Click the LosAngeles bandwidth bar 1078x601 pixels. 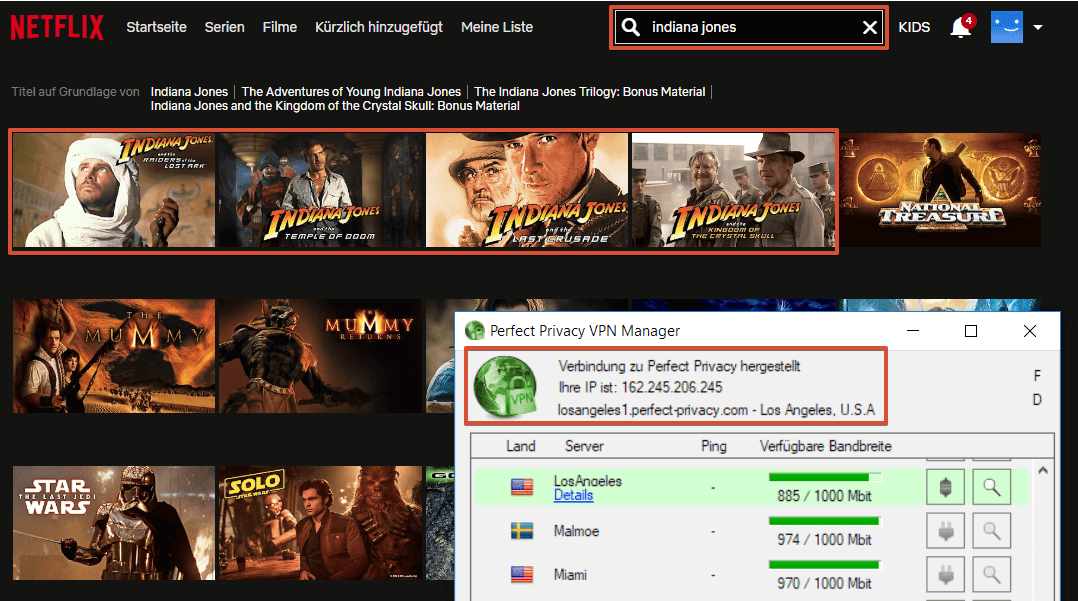(825, 477)
